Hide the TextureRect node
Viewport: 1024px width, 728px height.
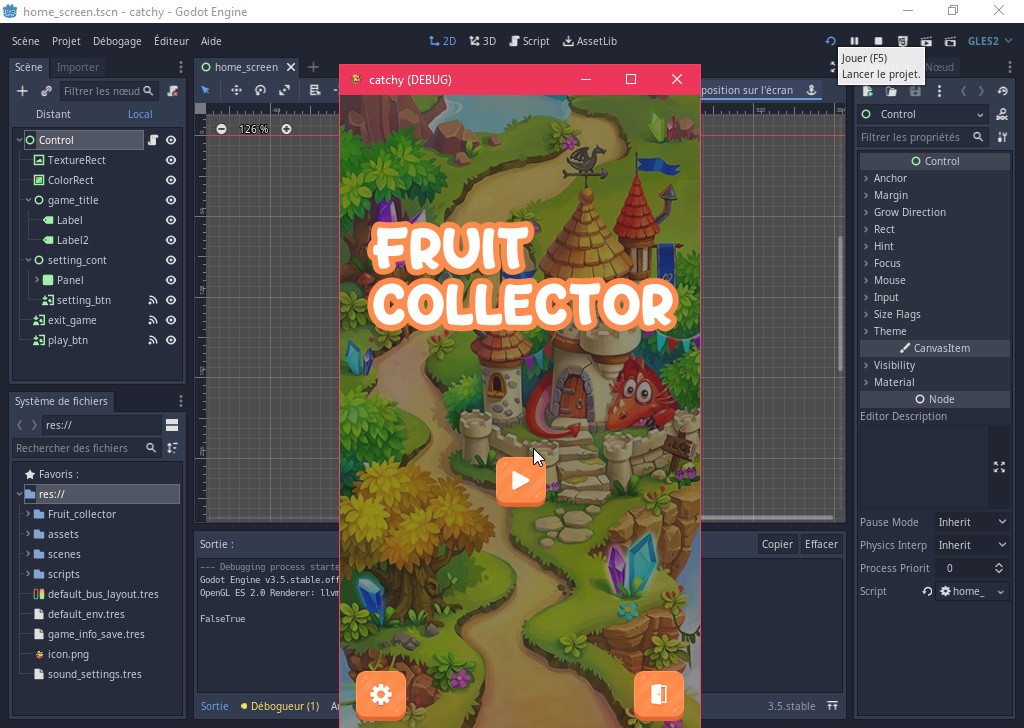click(170, 160)
